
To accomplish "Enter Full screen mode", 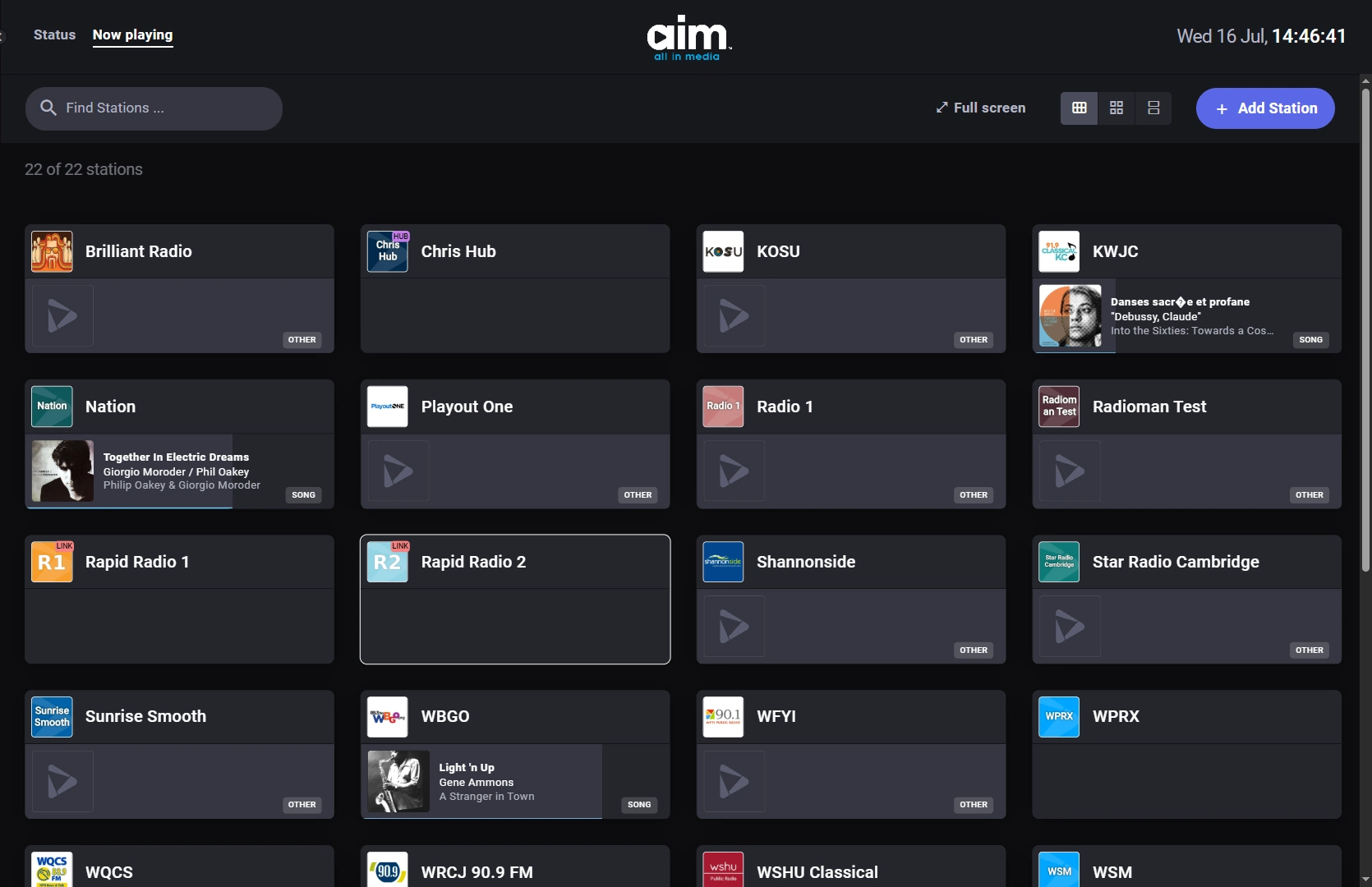I will (980, 108).
